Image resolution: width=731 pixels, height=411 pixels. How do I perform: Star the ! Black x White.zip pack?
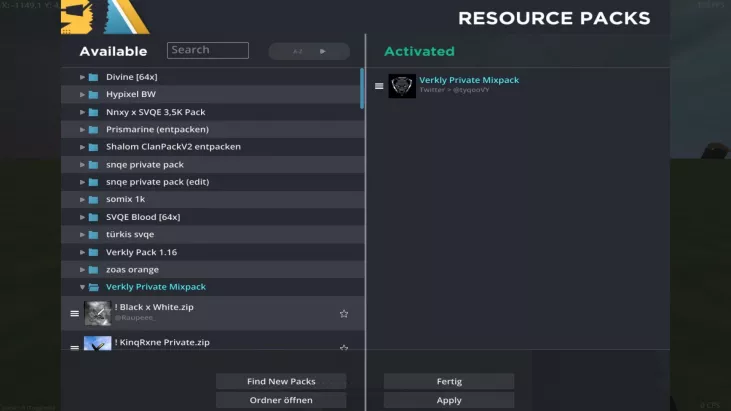click(x=343, y=314)
